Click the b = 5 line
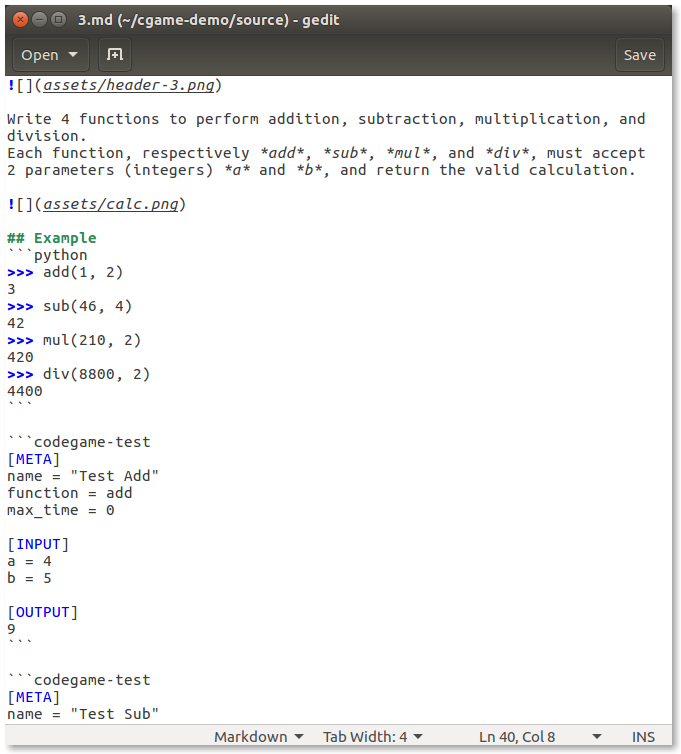This screenshot has height=754, width=681. (29, 578)
